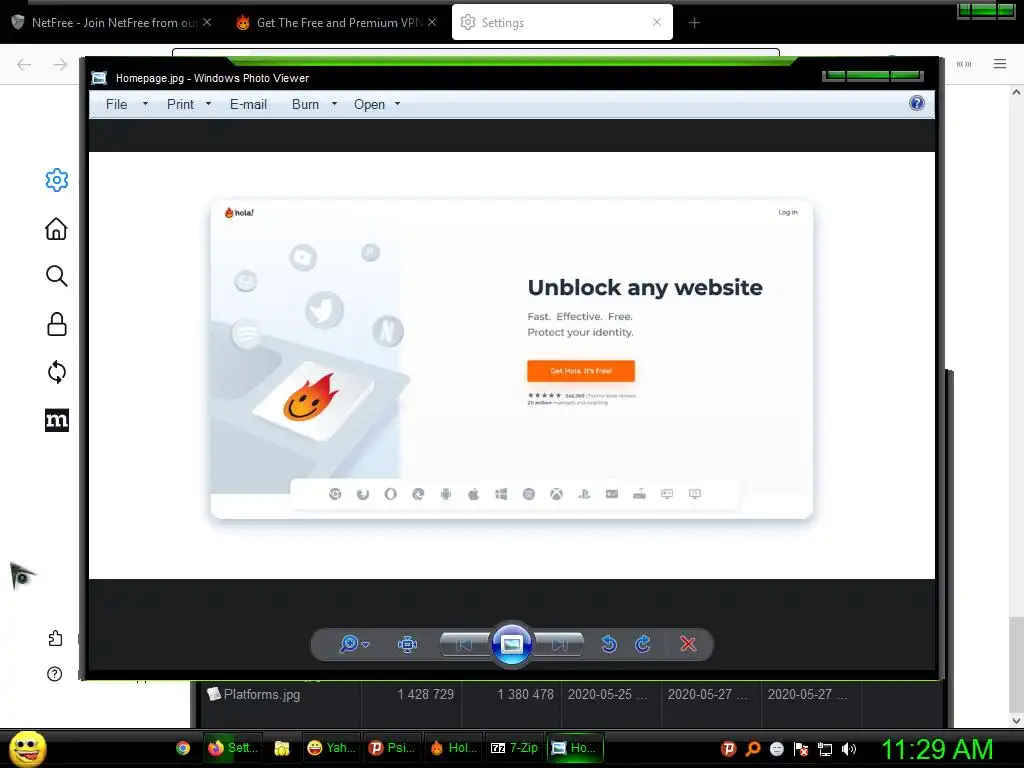Click the 1 428 729 size cell
Image resolution: width=1024 pixels, height=768 pixels.
point(425,694)
